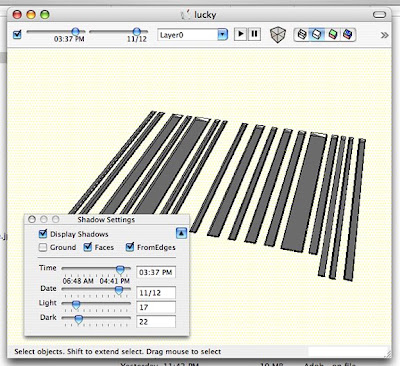Select the hidden line display mode icon
Screen dimensions: 400x366
(x=317, y=34)
